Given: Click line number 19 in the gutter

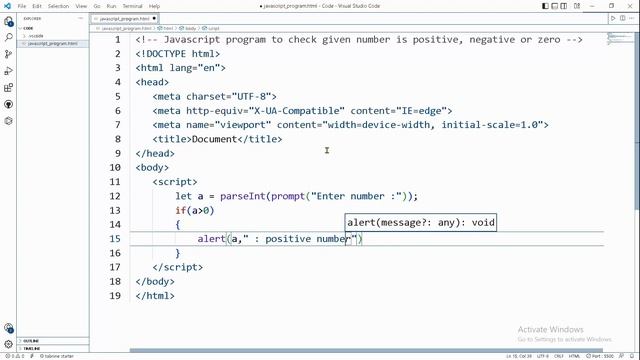Looking at the screenshot, I should click(115, 296).
